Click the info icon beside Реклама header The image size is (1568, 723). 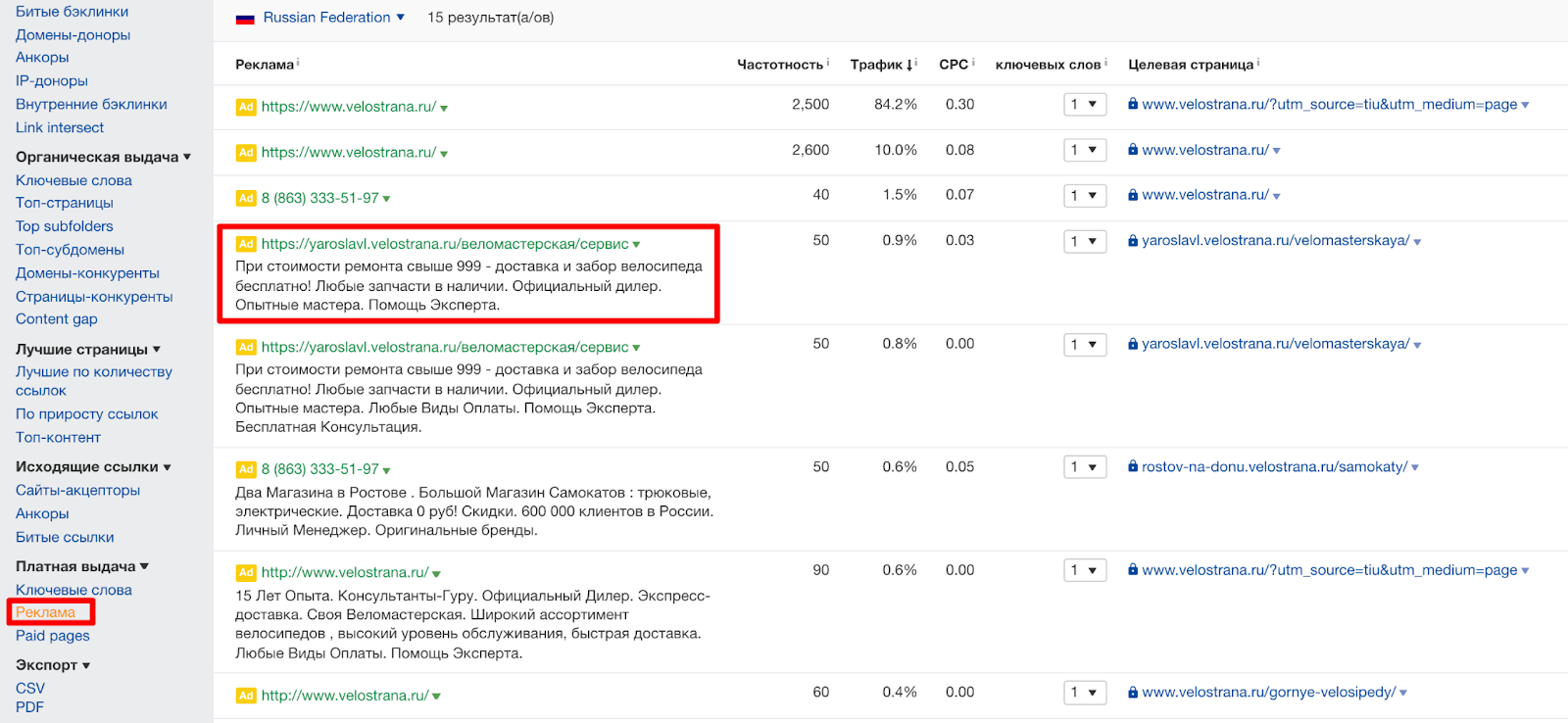[298, 62]
